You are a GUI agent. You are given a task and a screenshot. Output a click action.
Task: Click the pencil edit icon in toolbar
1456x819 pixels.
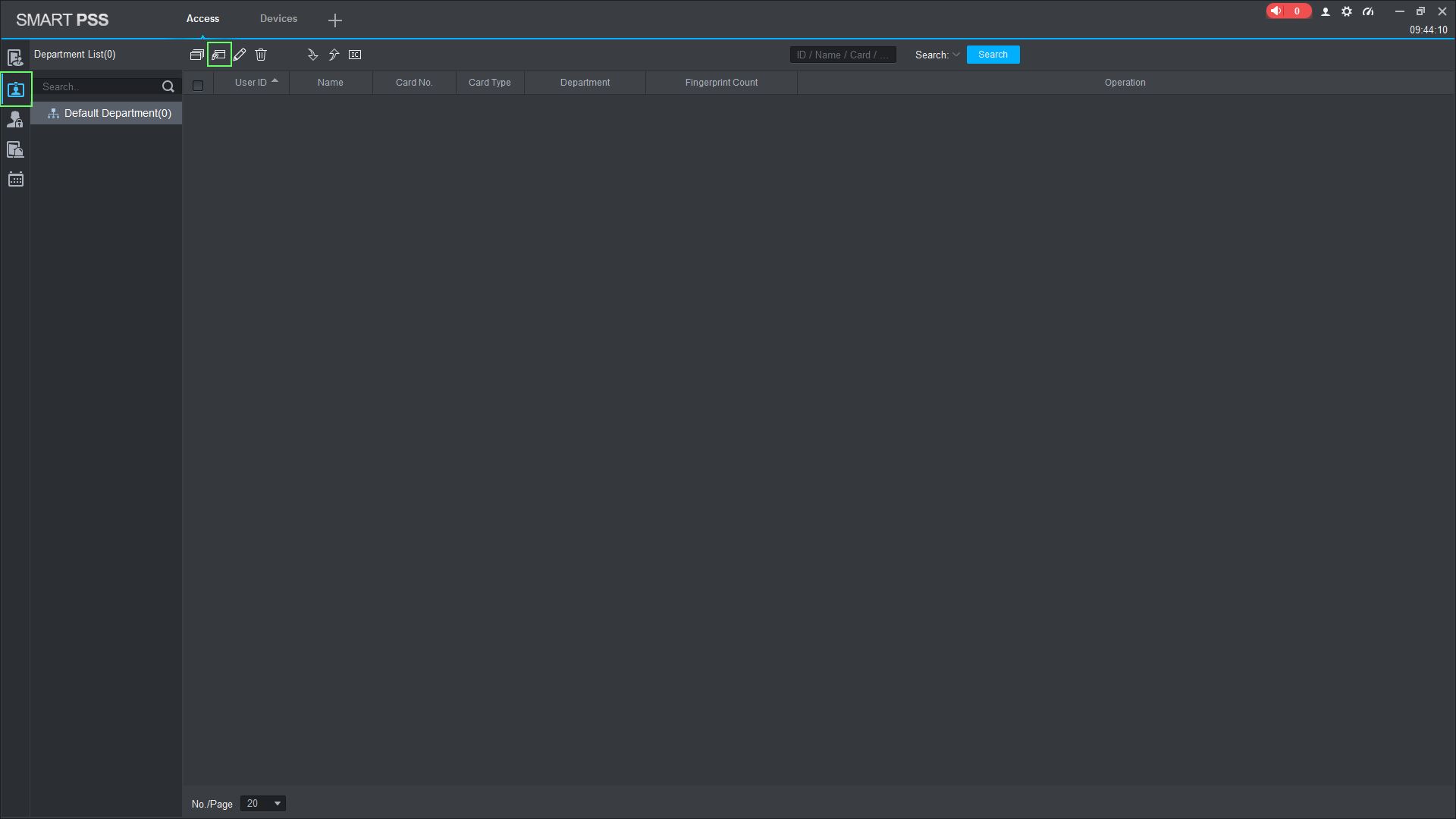240,55
